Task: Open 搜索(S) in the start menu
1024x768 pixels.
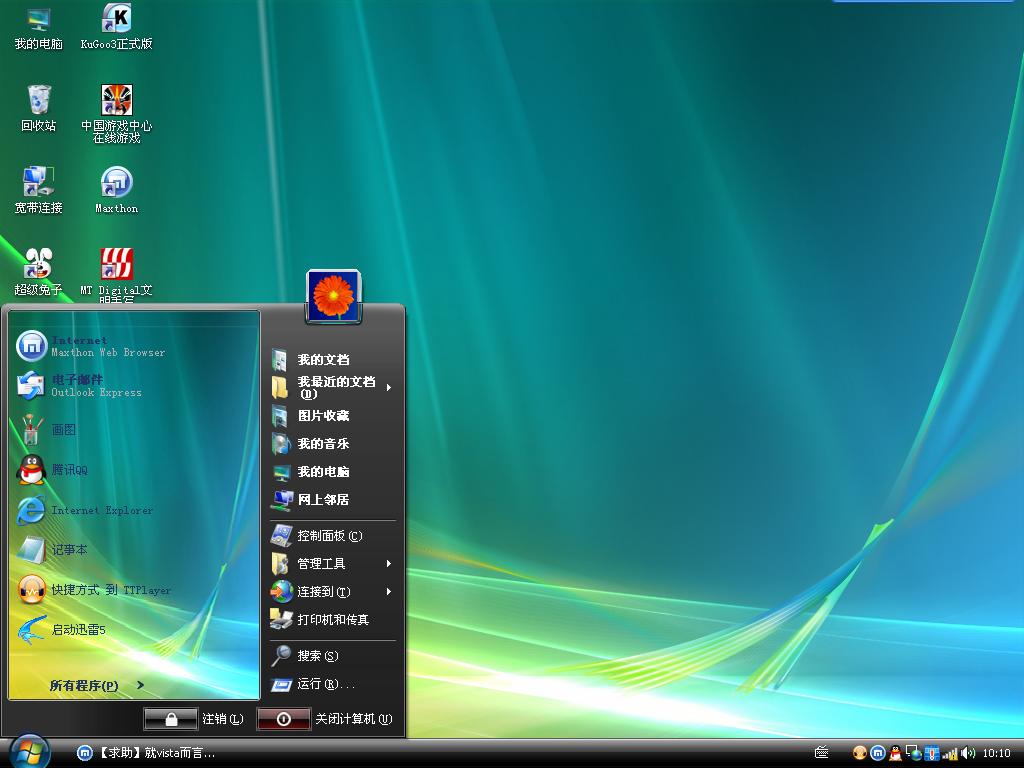Action: 332,656
